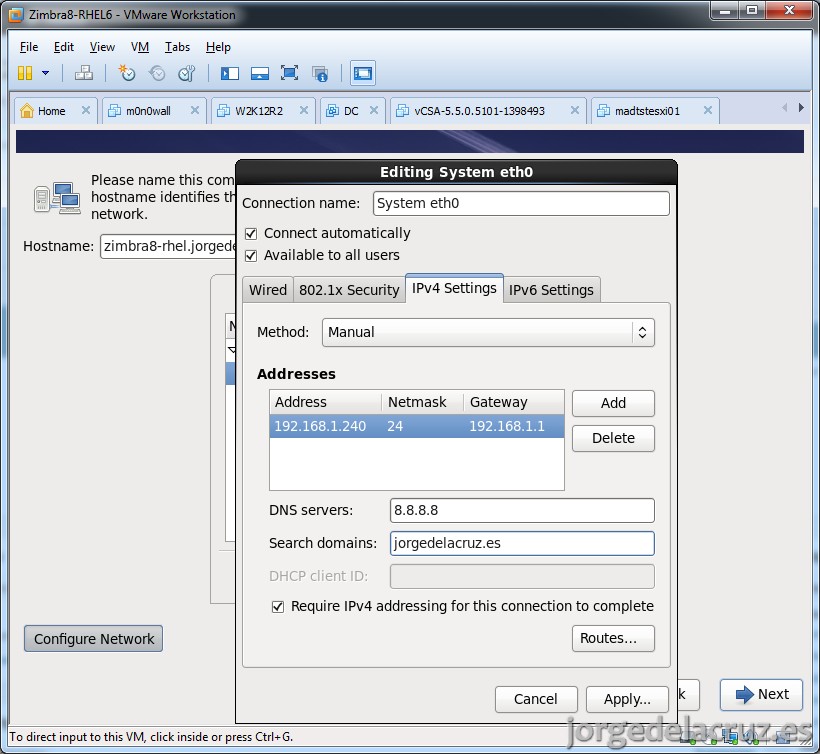Click the vCSA tab VM icon

(x=402, y=110)
